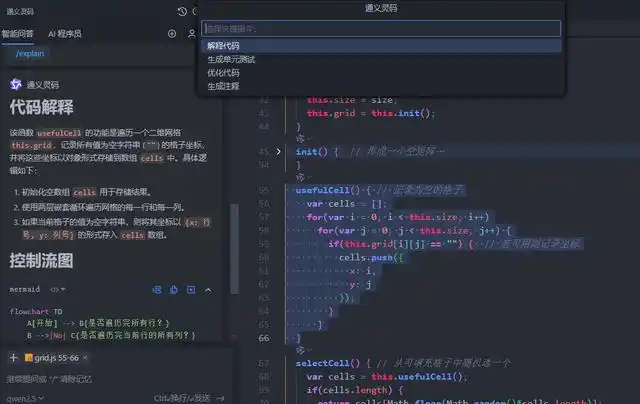This screenshot has width=640, height=404.
Task: Copy the mermaid code block
Action: point(173,290)
